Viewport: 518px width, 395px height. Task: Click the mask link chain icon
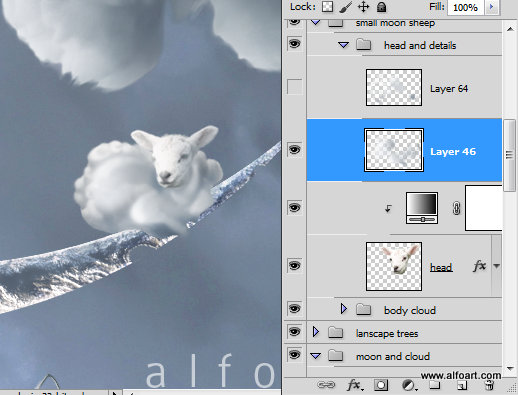[456, 208]
